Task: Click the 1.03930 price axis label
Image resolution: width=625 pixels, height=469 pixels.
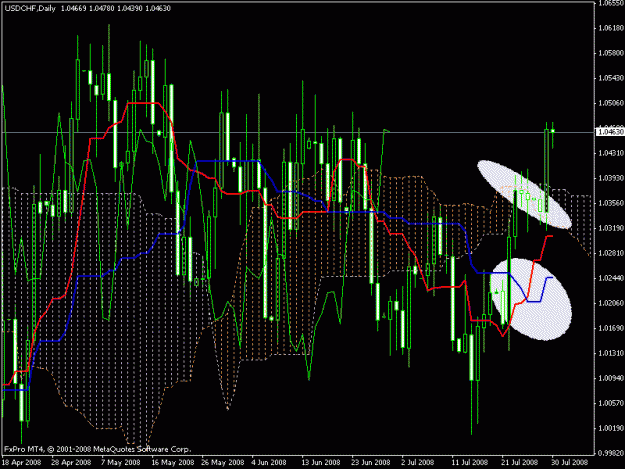Action: [x=611, y=178]
